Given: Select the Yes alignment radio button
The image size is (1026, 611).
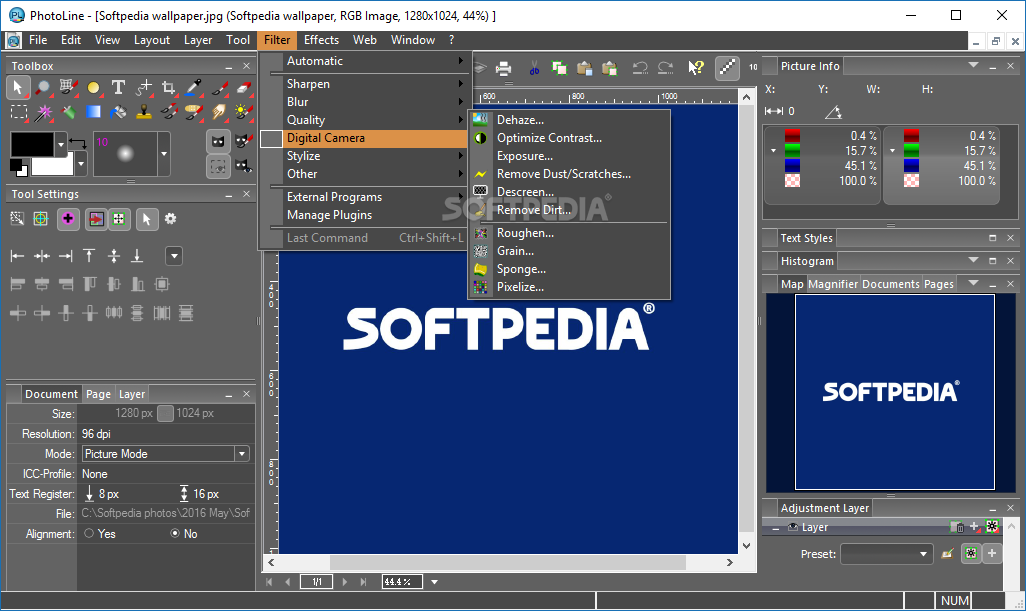Looking at the screenshot, I should [89, 533].
